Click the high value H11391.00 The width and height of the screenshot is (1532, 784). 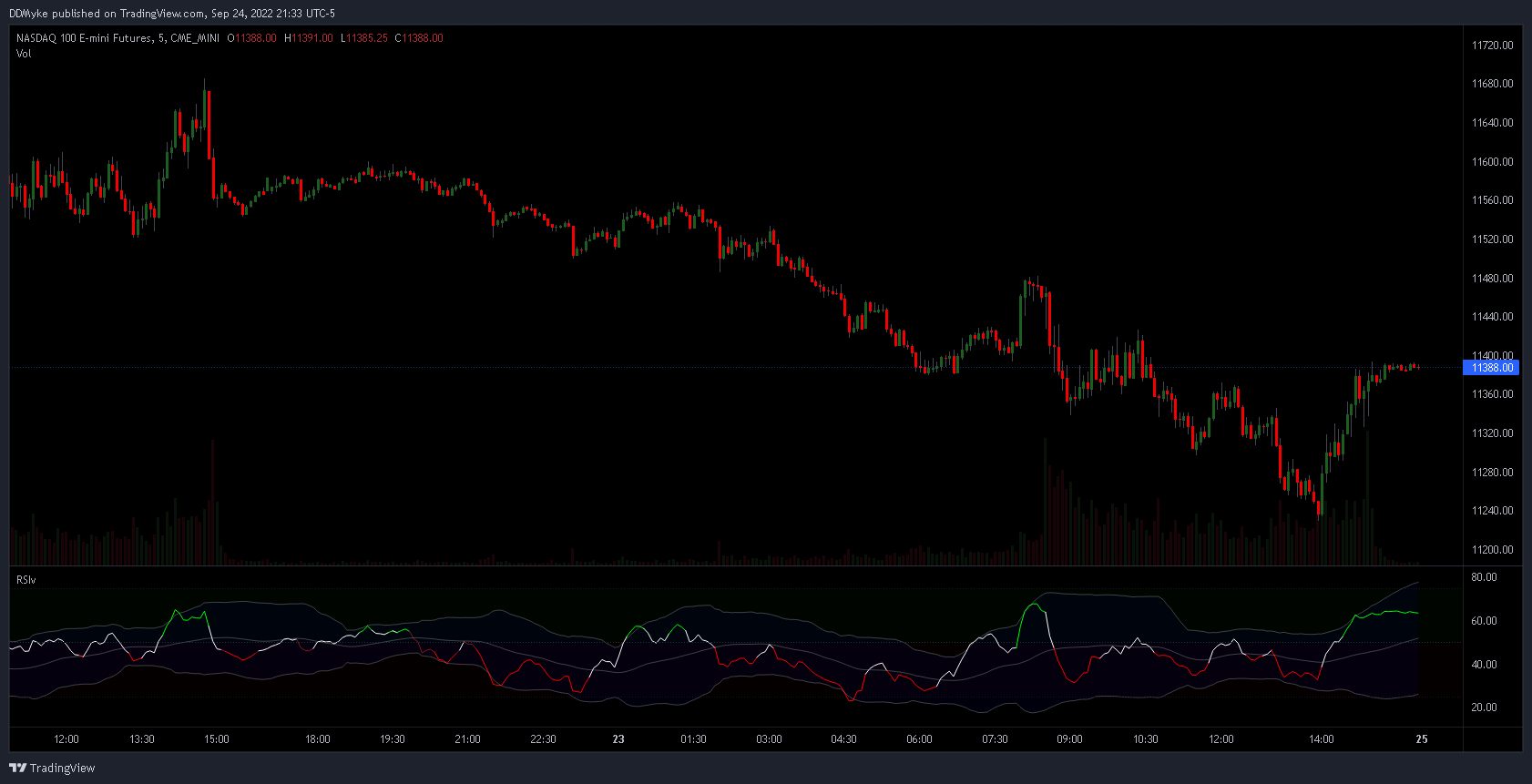(309, 38)
